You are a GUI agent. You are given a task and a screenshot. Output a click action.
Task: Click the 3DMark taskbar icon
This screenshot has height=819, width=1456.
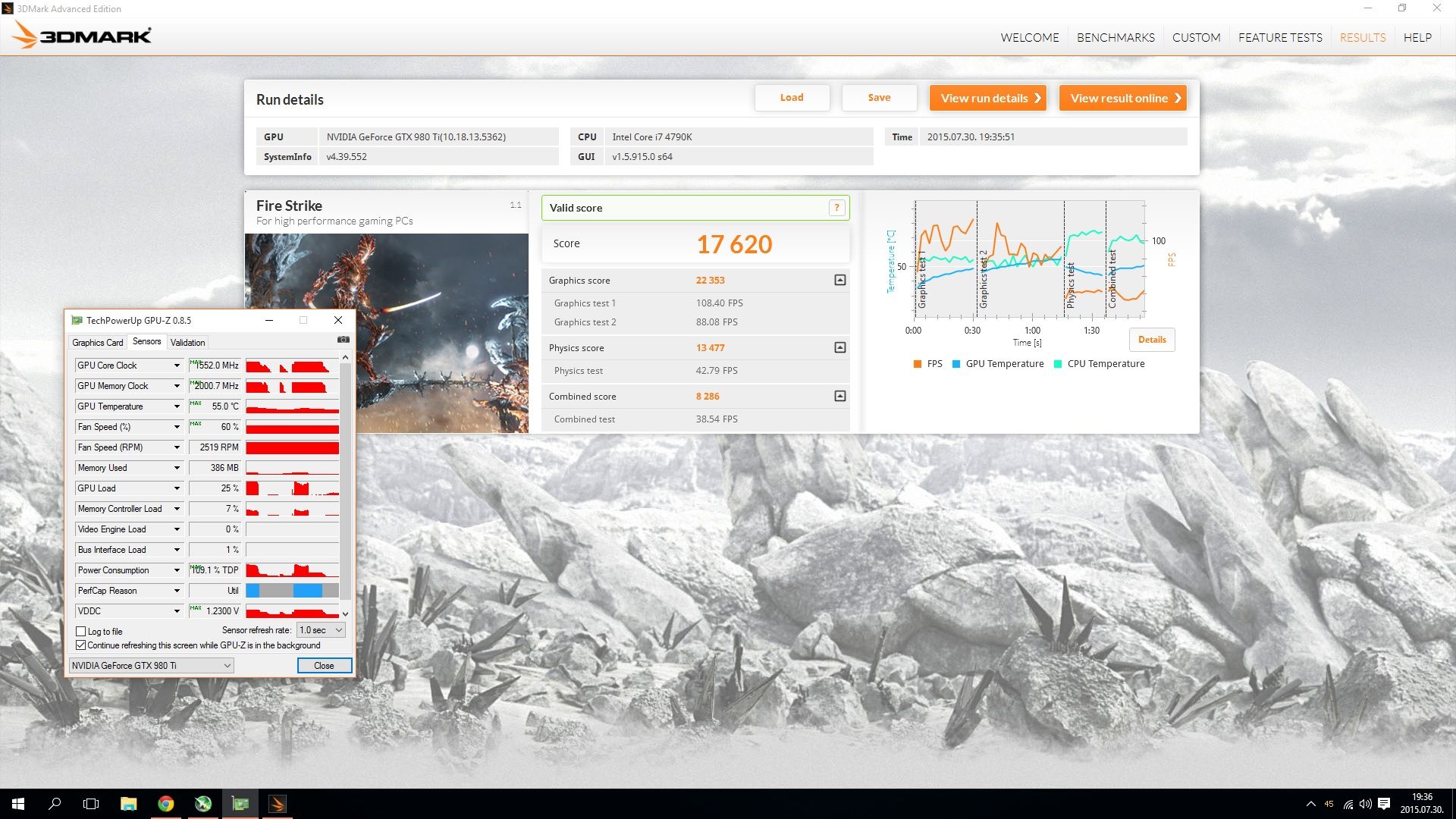tap(278, 804)
